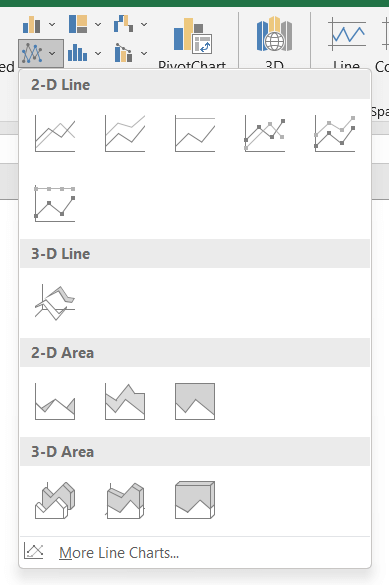Image resolution: width=389 pixels, height=585 pixels.
Task: Select the 2-D Line chart type
Action: pos(55,133)
